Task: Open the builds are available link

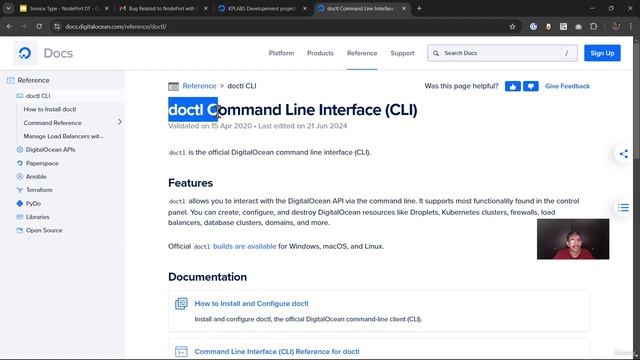Action: (244, 247)
